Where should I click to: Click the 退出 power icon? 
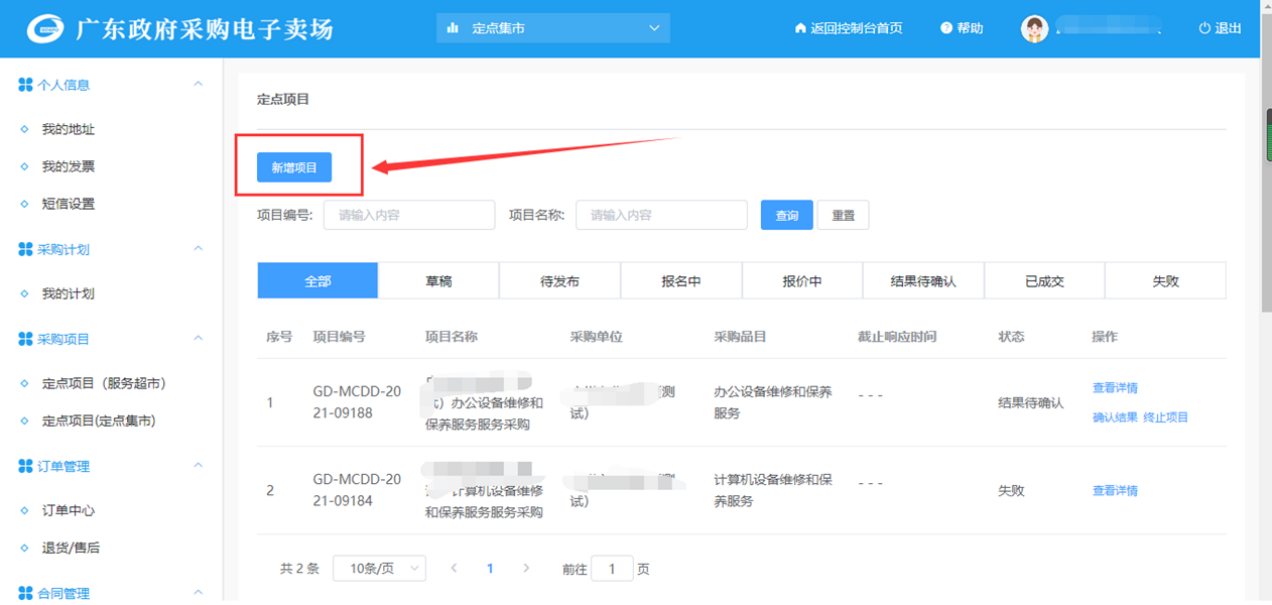tap(1204, 29)
